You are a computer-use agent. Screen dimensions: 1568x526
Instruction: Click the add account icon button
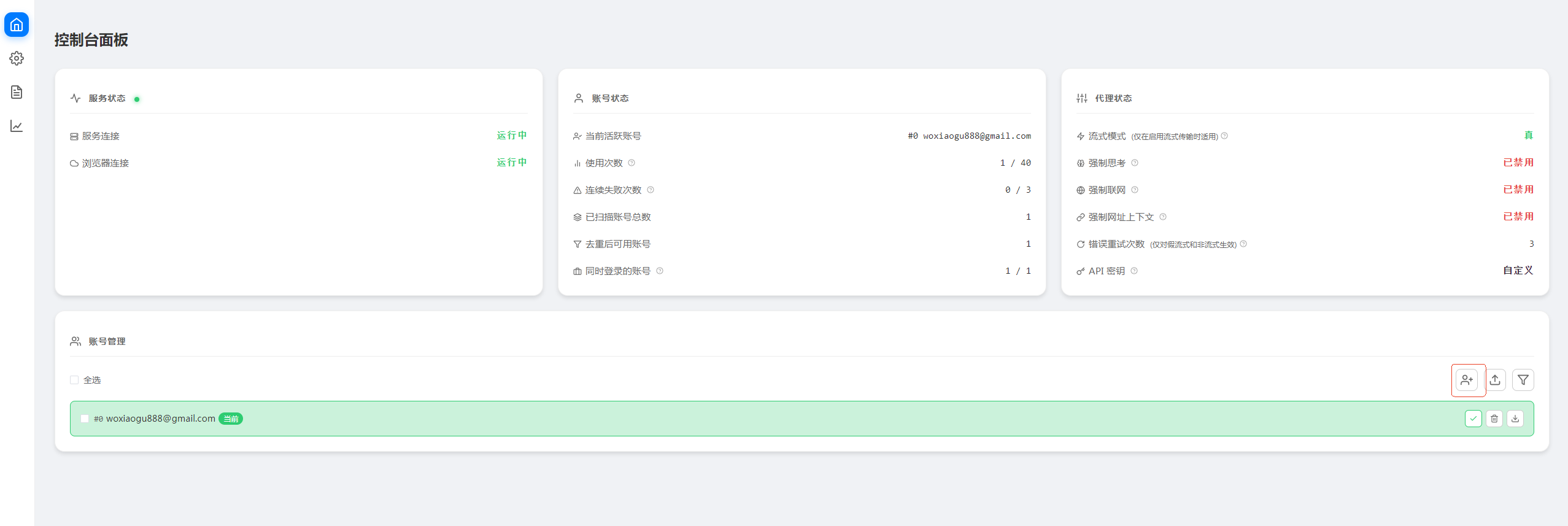pyautogui.click(x=1467, y=380)
